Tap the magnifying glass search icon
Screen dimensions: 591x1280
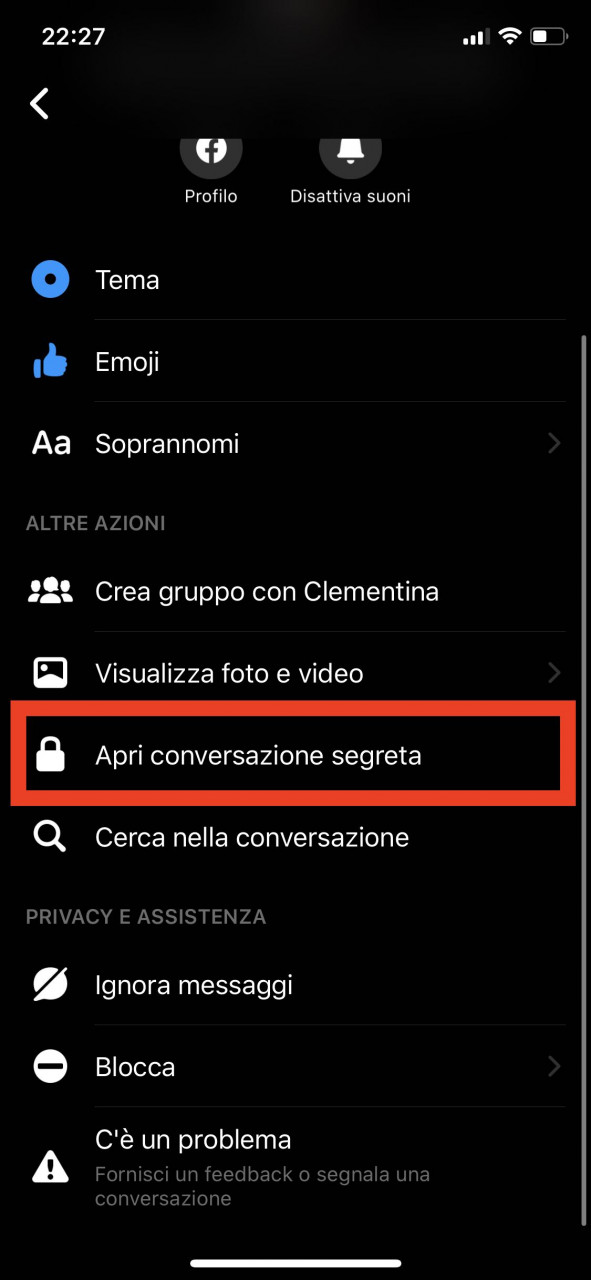click(x=50, y=838)
